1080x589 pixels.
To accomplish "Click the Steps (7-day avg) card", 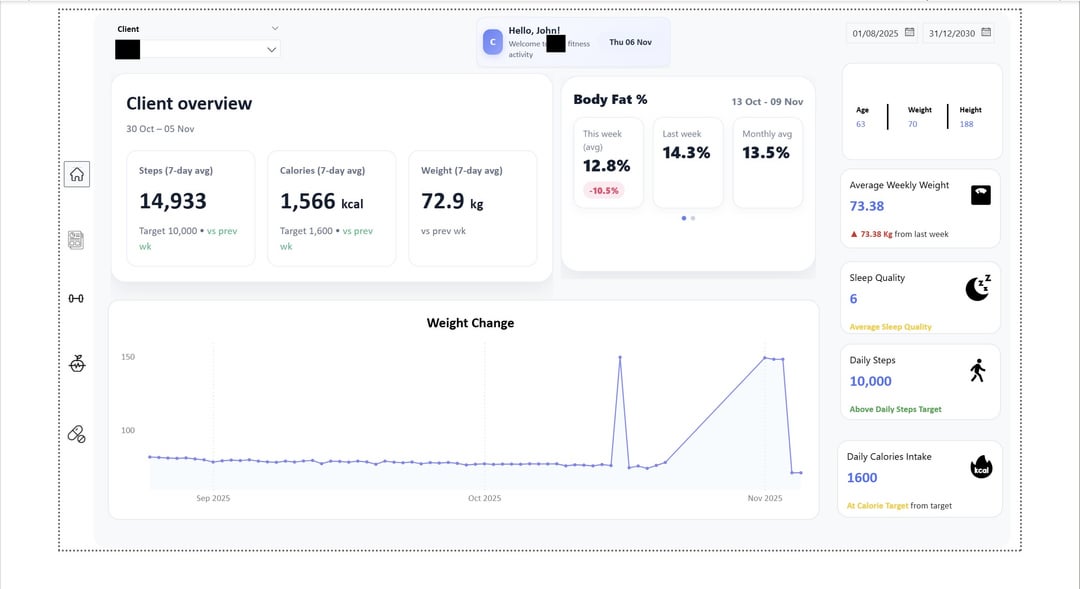I will point(190,208).
